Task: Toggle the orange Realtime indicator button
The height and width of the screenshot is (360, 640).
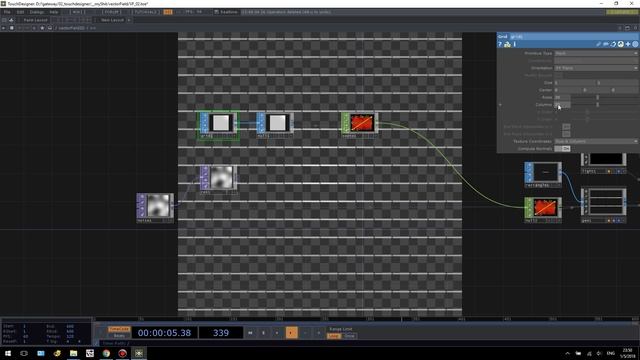Action: (168, 12)
